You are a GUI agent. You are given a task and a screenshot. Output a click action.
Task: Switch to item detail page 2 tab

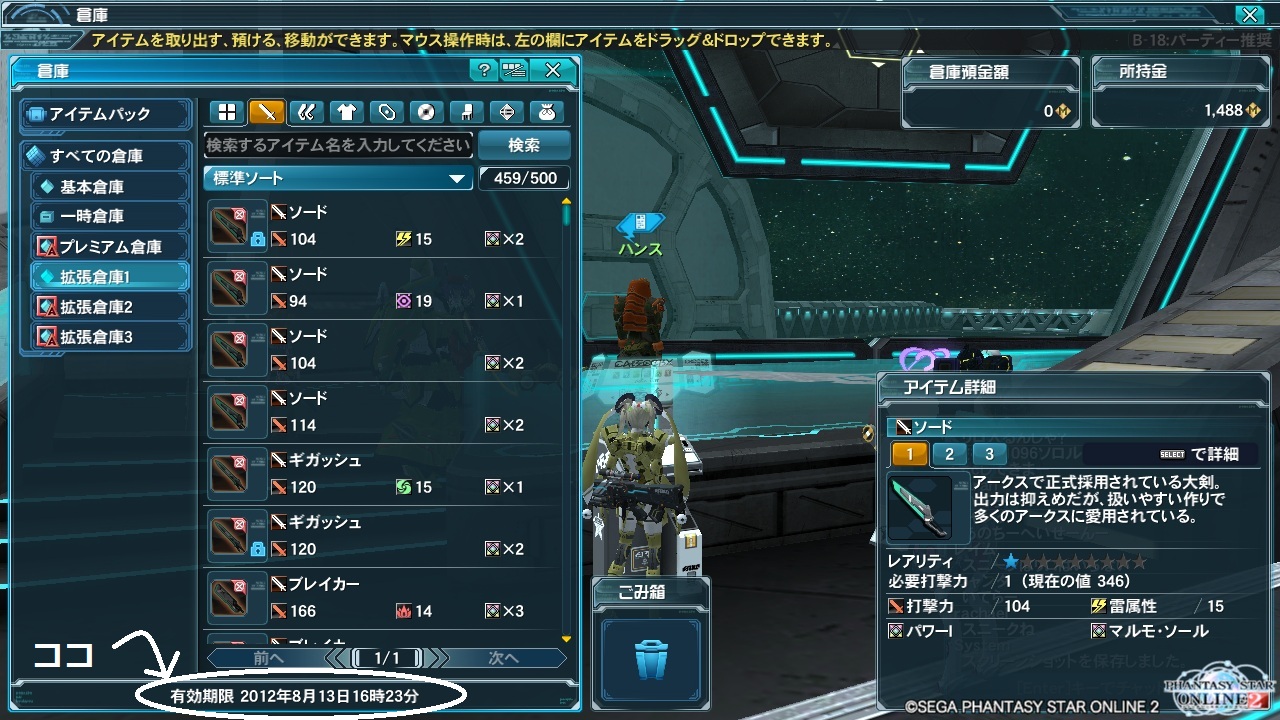(x=949, y=454)
